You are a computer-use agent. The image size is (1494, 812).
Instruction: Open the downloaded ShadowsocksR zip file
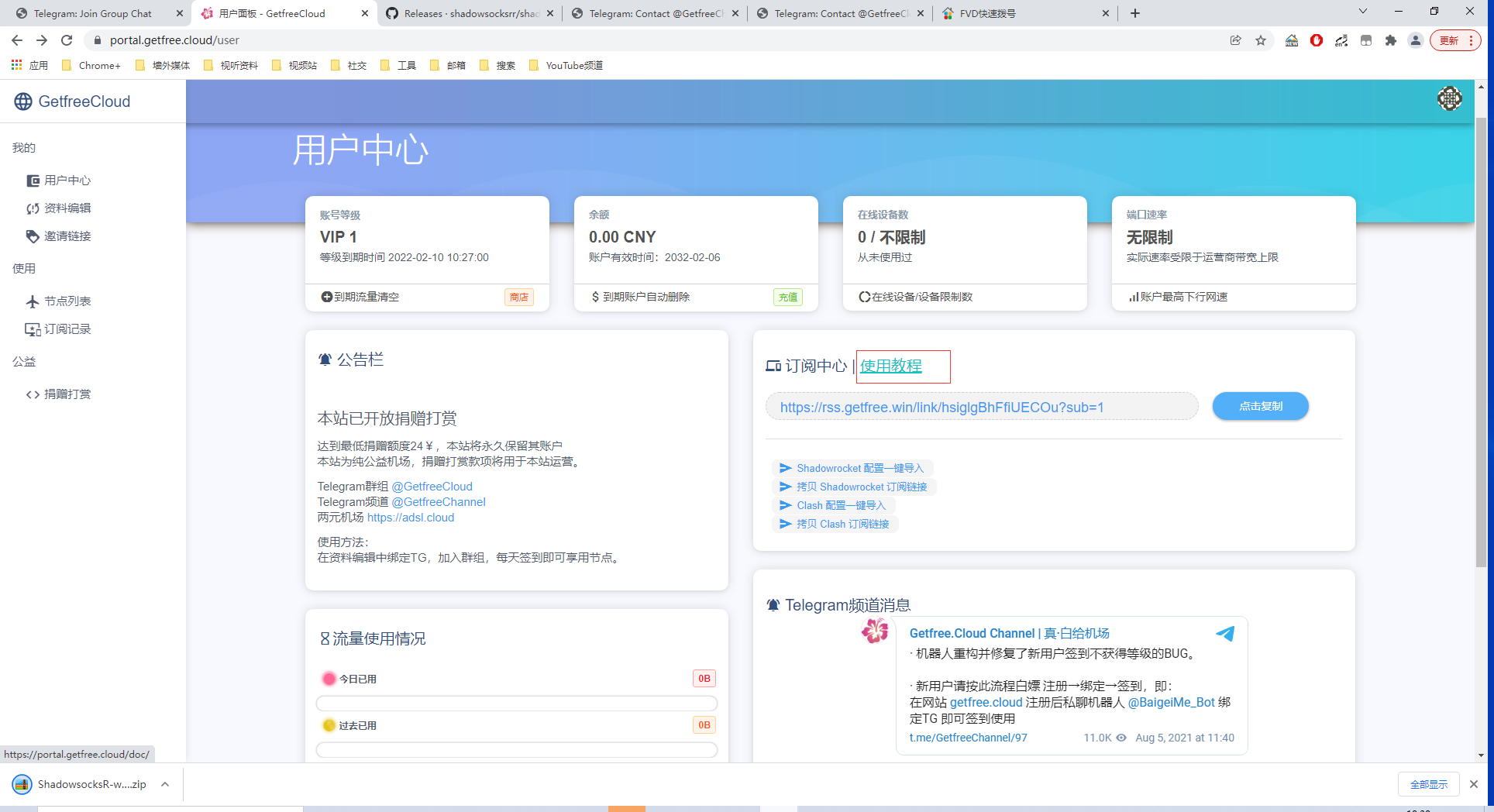click(80, 784)
